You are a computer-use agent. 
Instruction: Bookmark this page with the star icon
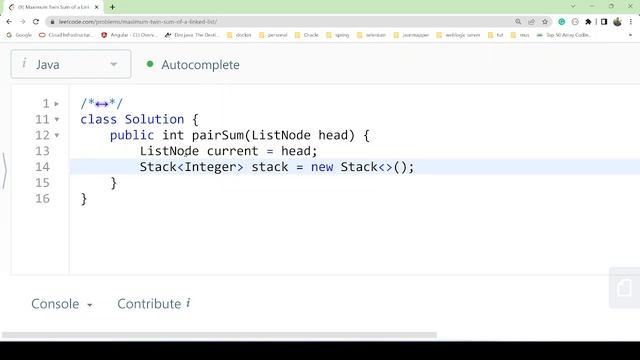pyautogui.click(x=545, y=22)
